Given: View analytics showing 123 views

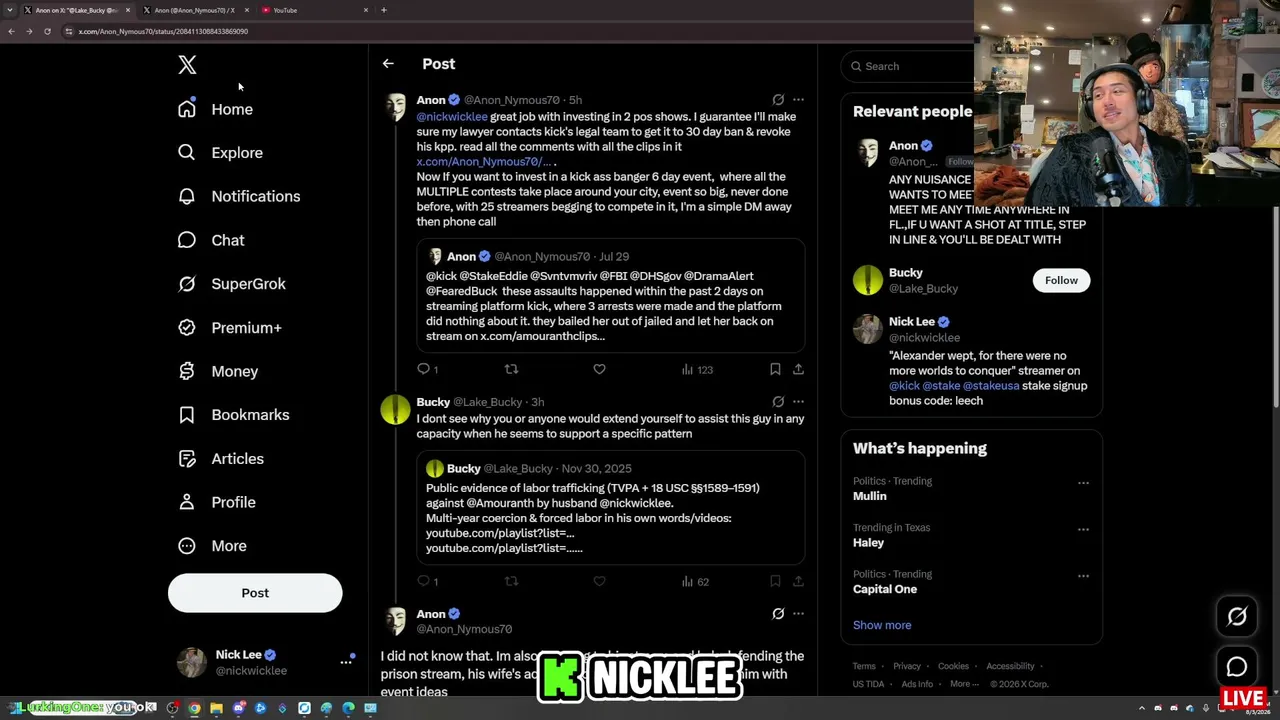Looking at the screenshot, I should pyautogui.click(x=697, y=370).
